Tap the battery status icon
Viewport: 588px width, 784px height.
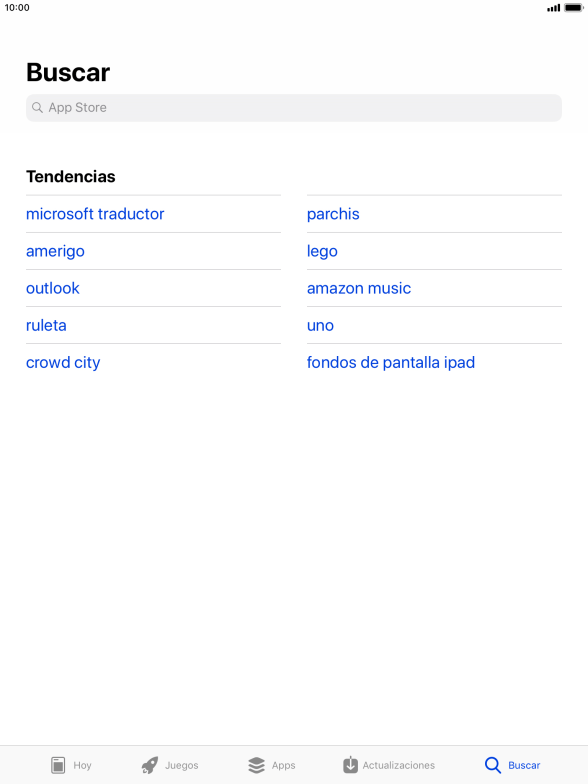coord(574,8)
